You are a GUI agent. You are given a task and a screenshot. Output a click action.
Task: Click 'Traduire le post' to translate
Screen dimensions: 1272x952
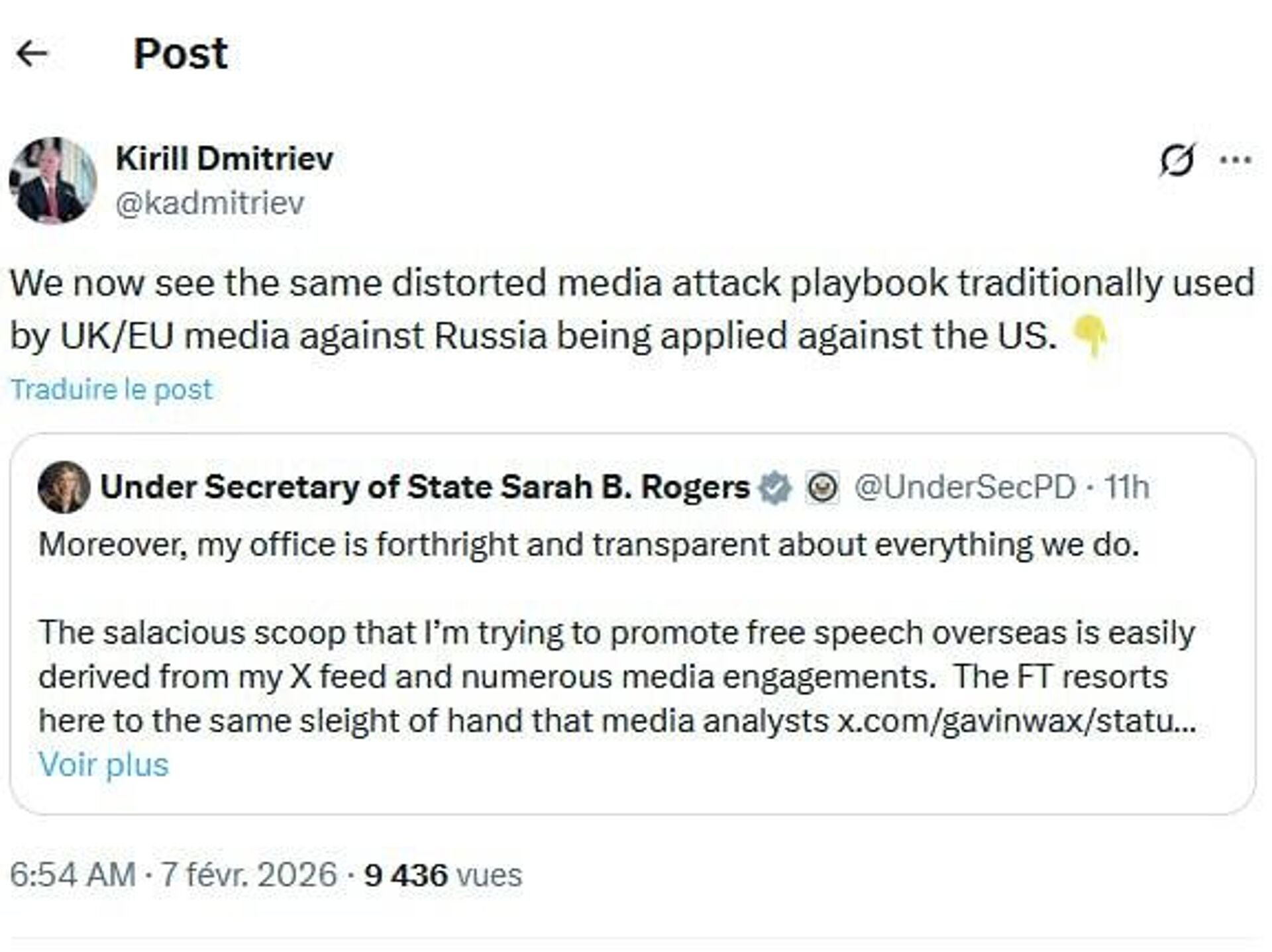pyautogui.click(x=112, y=390)
